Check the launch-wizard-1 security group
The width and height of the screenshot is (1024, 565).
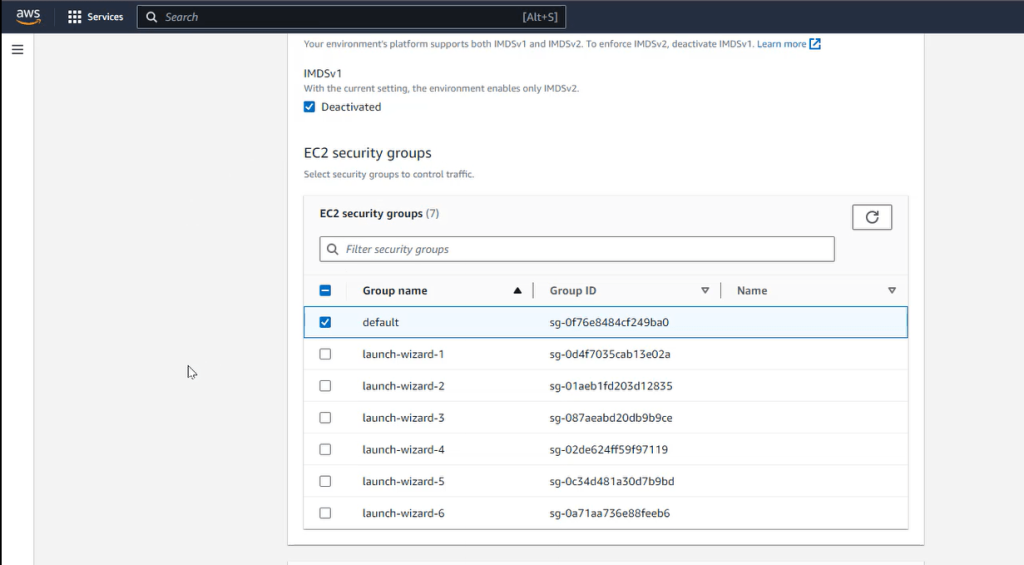[325, 354]
